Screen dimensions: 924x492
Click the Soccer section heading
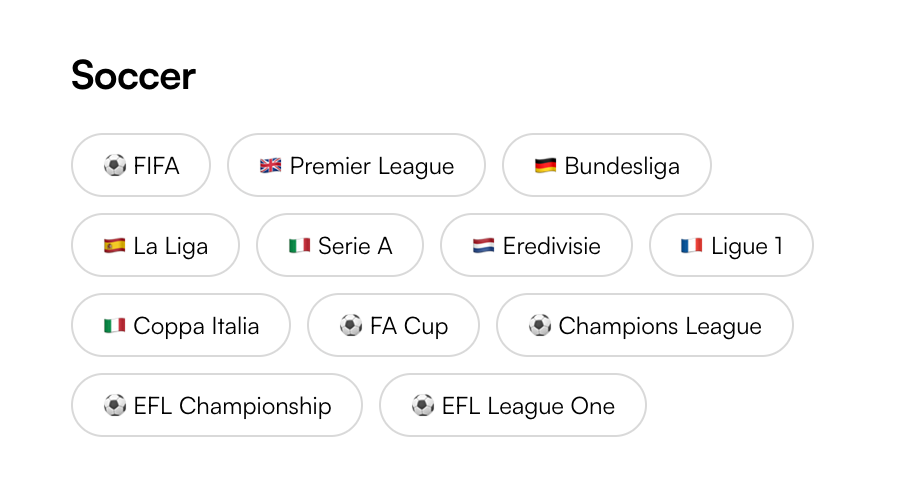click(133, 76)
